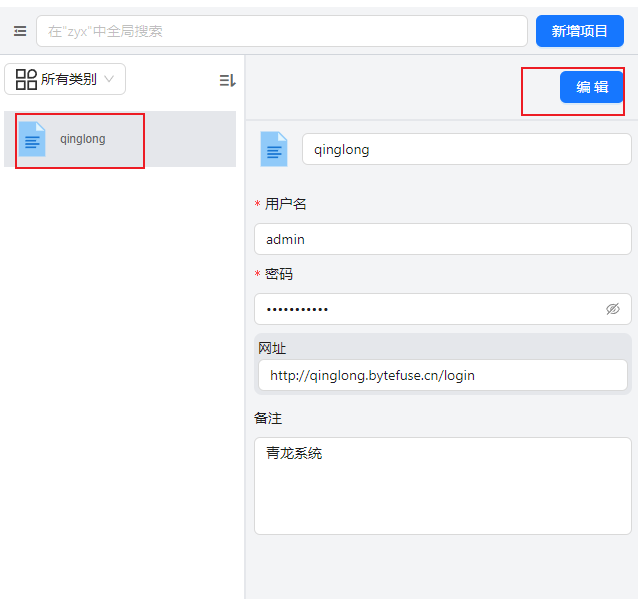
Task: Click the 网址 field with the qinglong login URL
Action: [442, 375]
